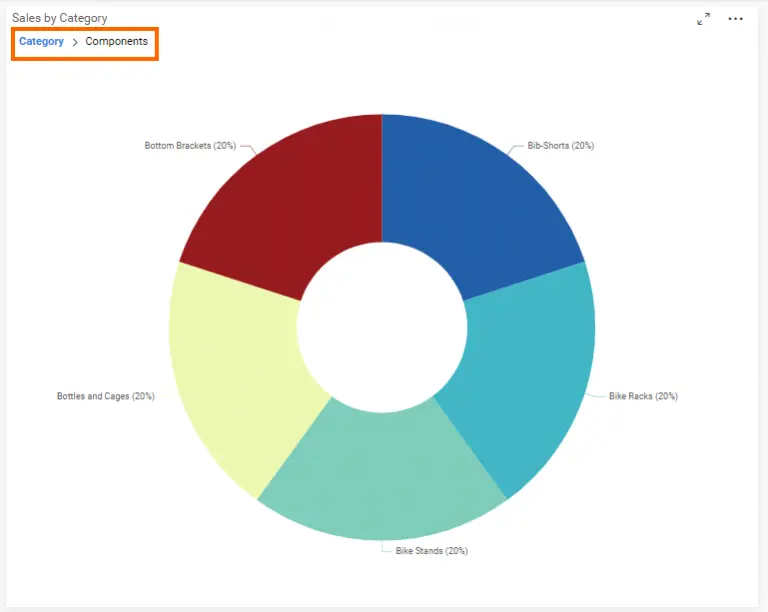This screenshot has height=612, width=768.
Task: Select the Bottom Brackets (20%) data label
Action: (x=190, y=146)
